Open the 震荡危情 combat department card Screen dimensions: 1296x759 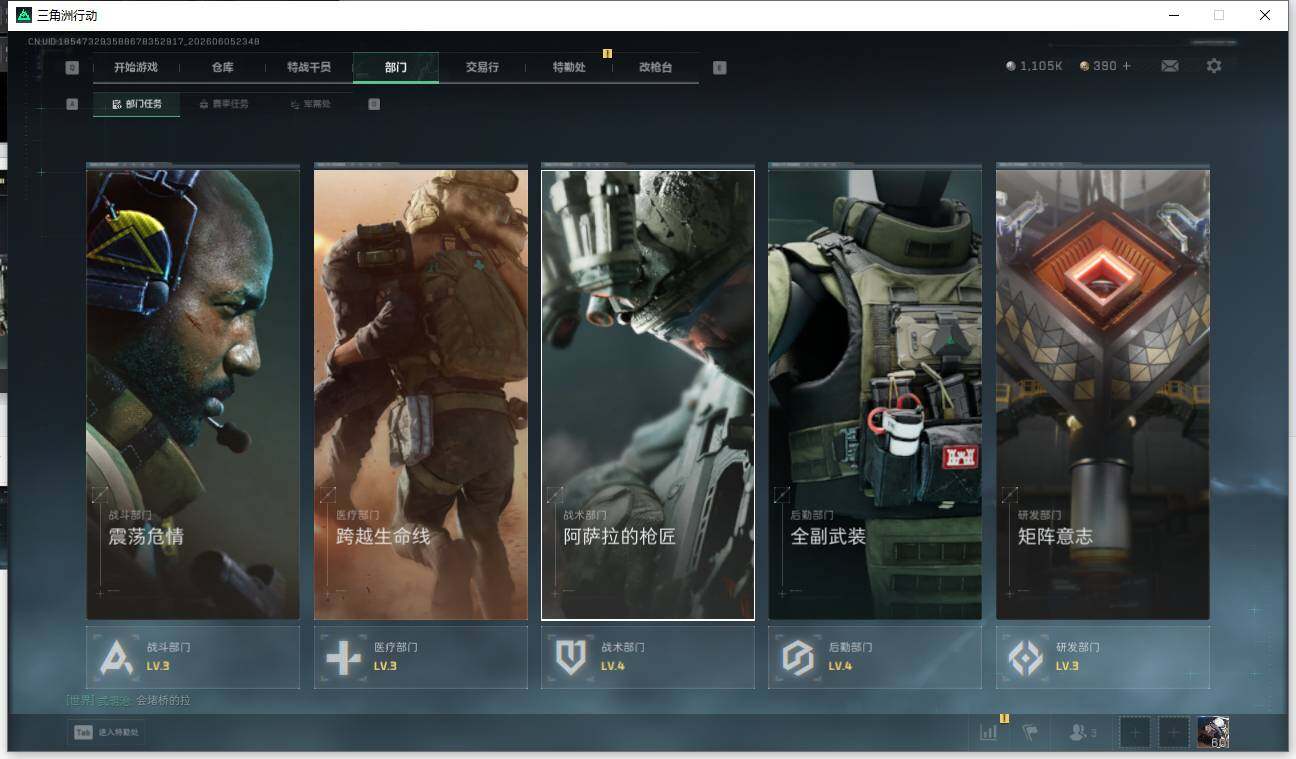193,394
